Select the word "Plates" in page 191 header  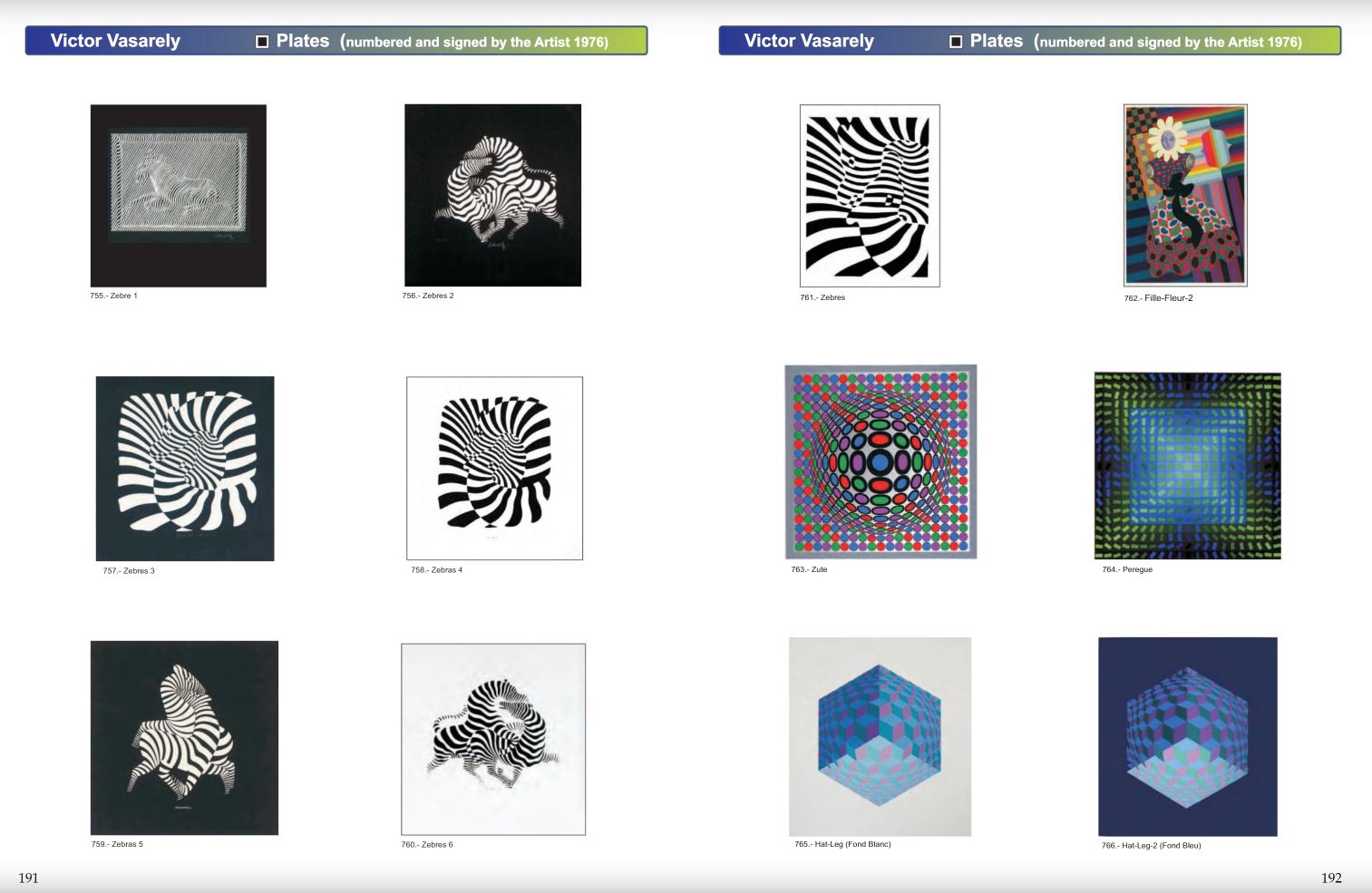coord(303,41)
